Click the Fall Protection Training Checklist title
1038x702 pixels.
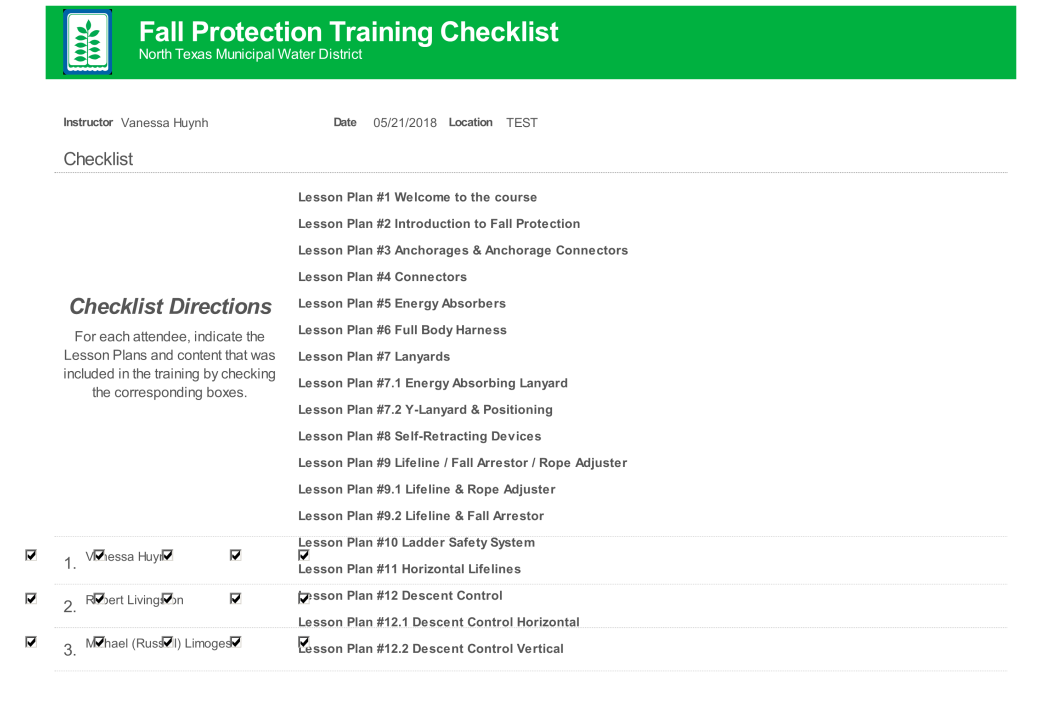[348, 32]
